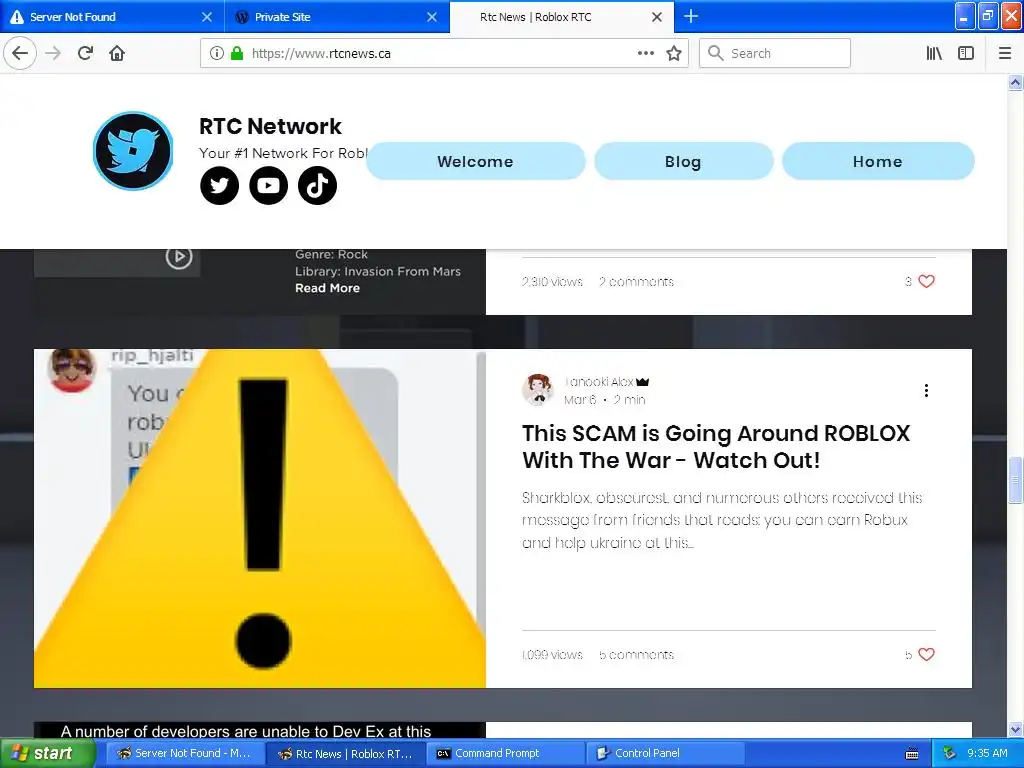Viewport: 1024px width, 768px height.
Task: Switch to Rtc News taskbar button
Action: 346,754
